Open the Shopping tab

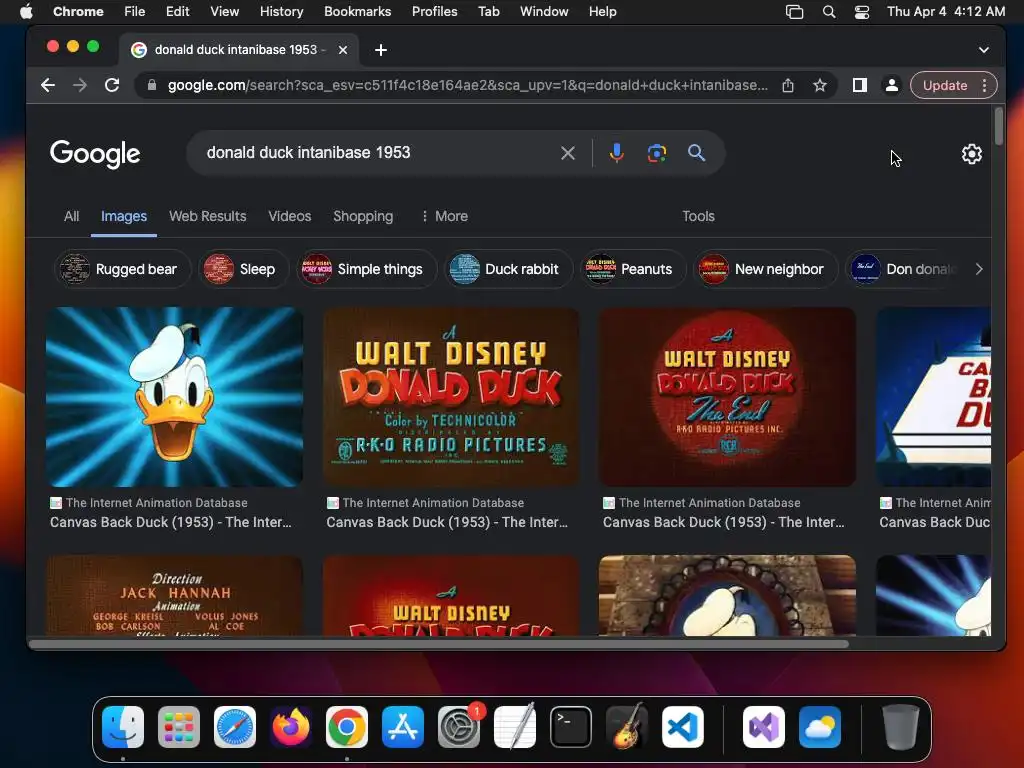click(x=363, y=216)
